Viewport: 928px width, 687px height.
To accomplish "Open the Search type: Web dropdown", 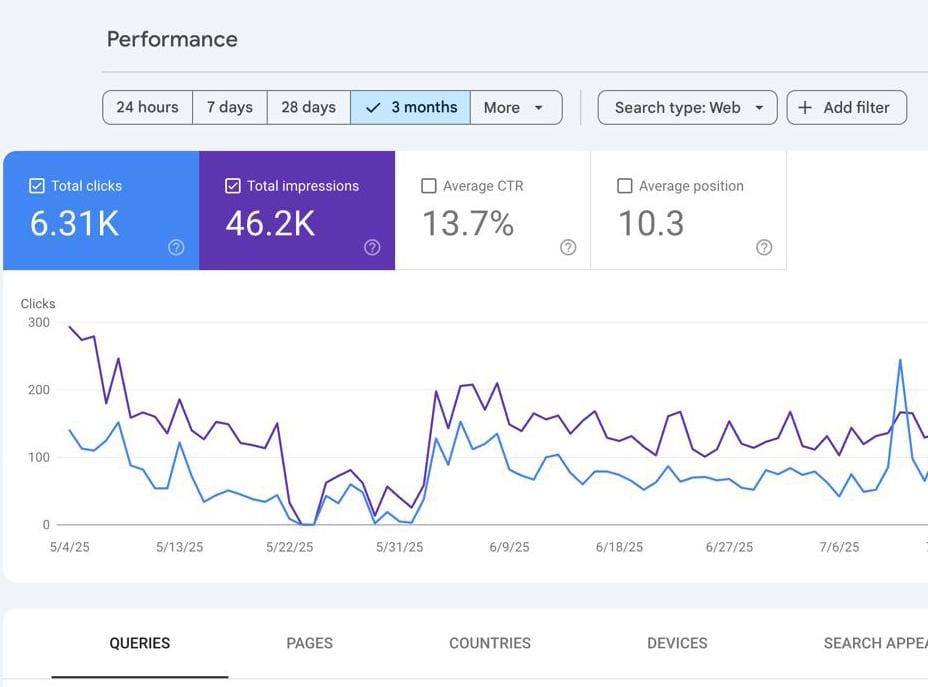I will (687, 108).
